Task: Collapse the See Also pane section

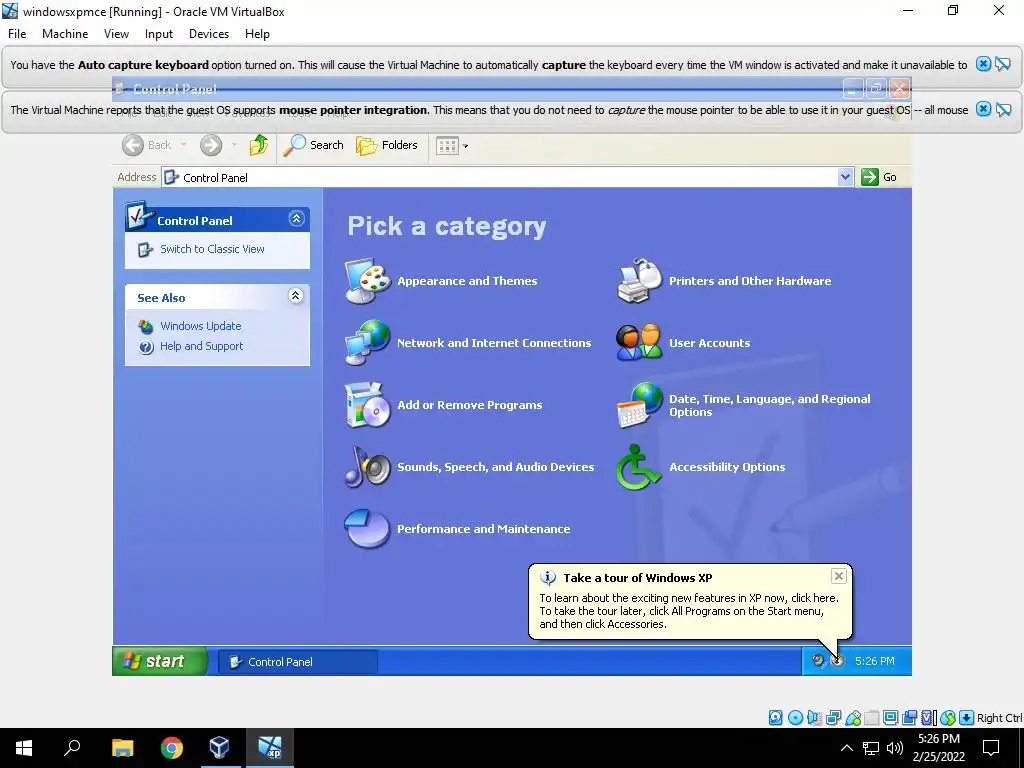Action: point(296,296)
